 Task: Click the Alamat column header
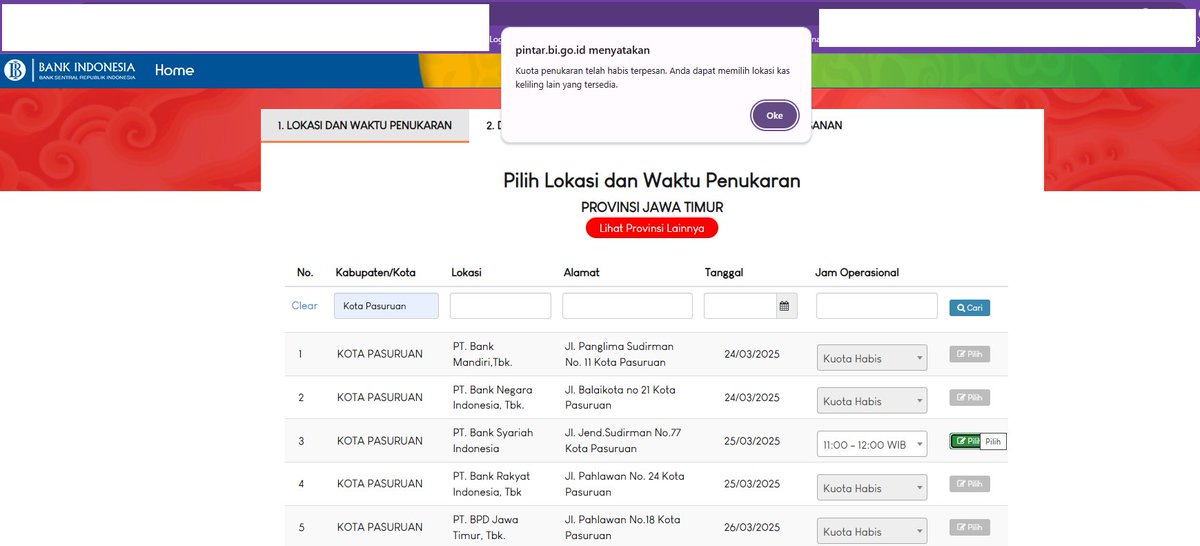pos(582,272)
